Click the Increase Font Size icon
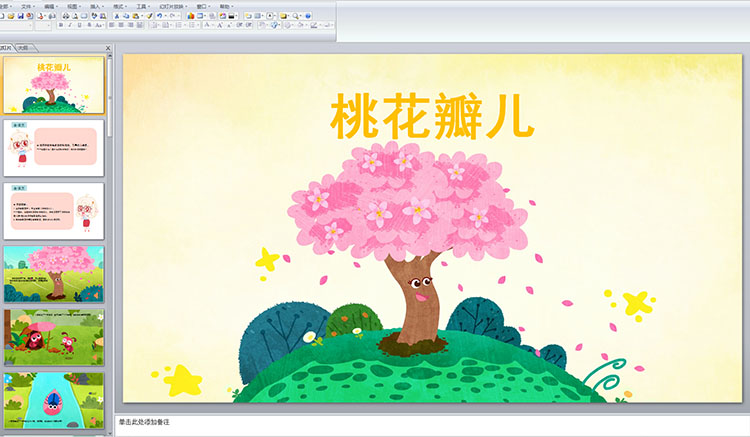Image resolution: width=750 pixels, height=437 pixels. click(x=220, y=25)
